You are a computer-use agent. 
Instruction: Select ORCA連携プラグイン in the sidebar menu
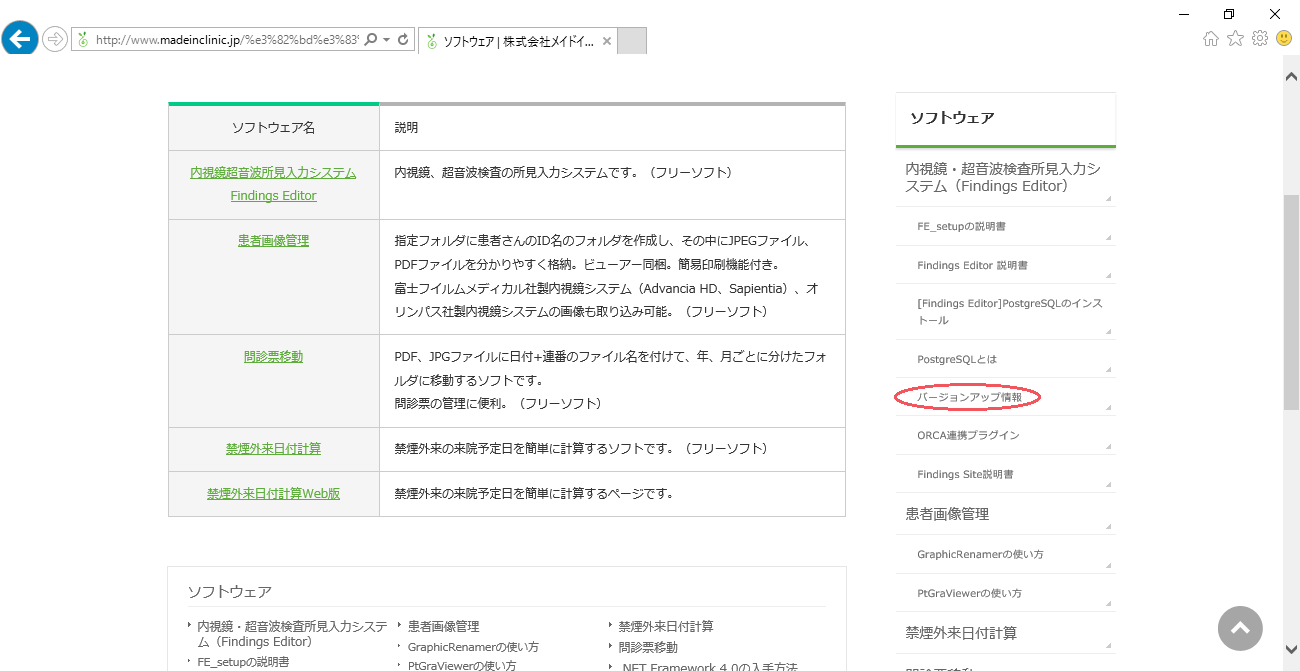coord(968,436)
